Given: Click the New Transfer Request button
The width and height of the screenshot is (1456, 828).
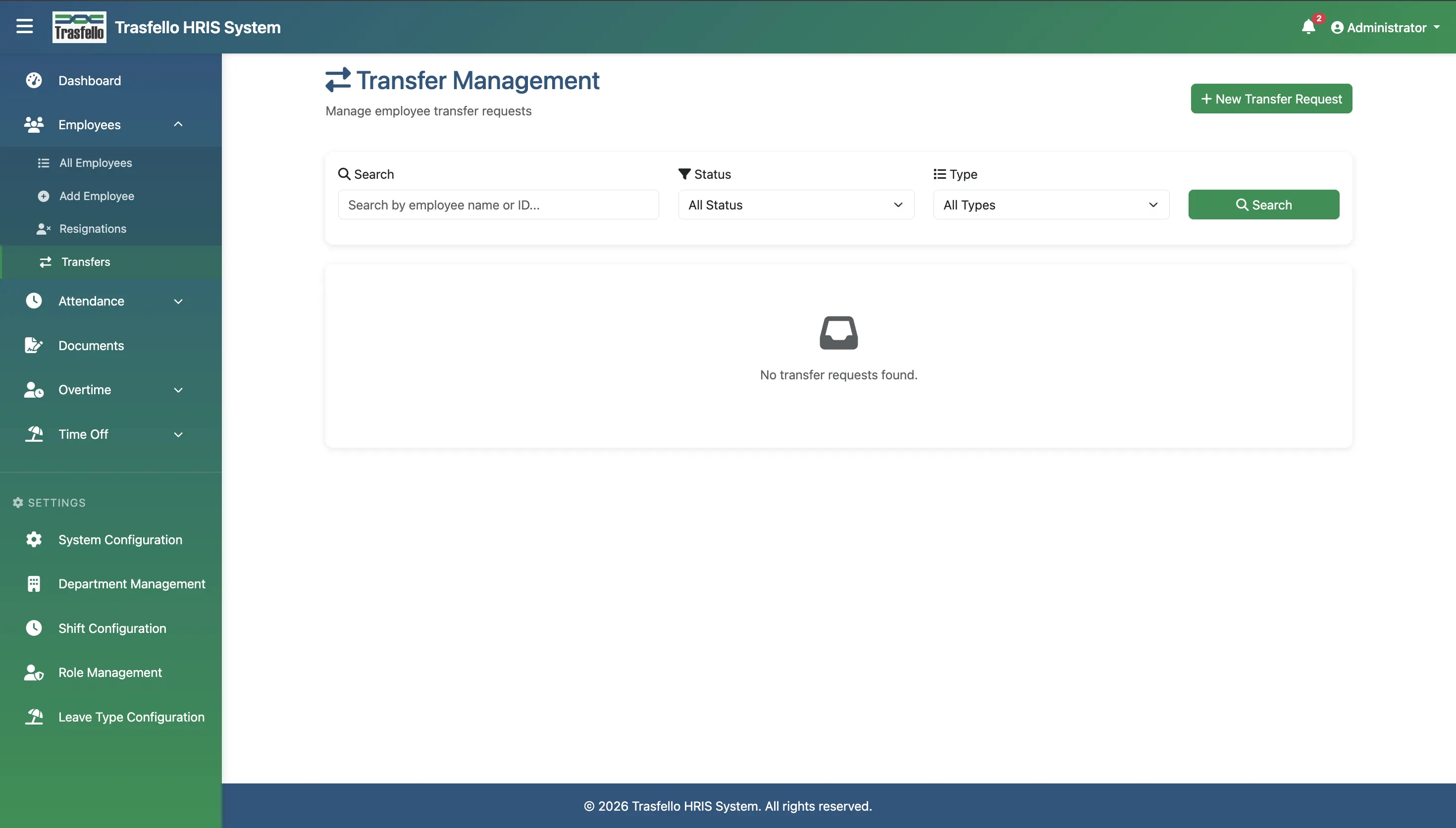Looking at the screenshot, I should [x=1271, y=99].
